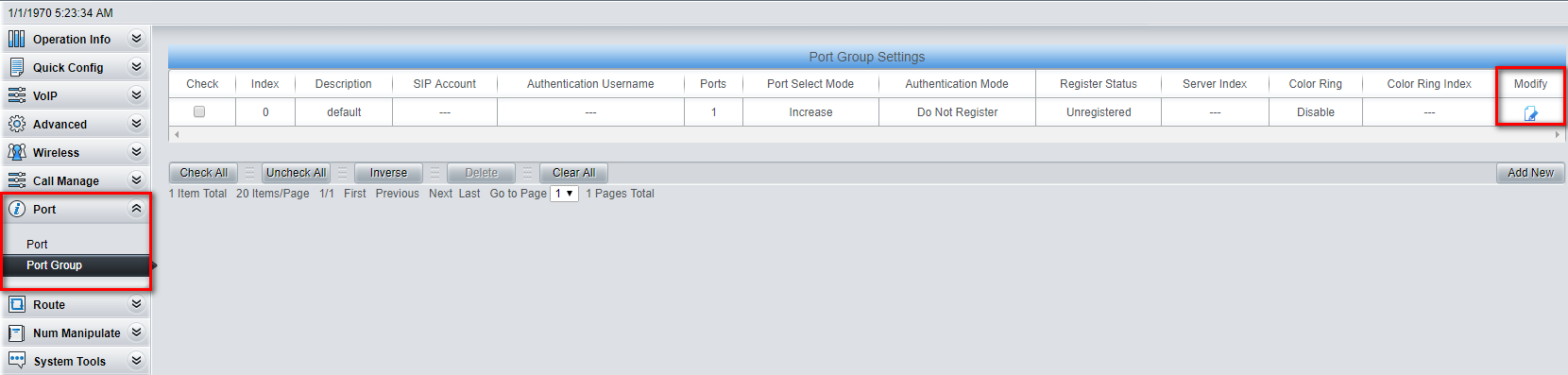
Task: Tick the checkbox for index 0 row
Action: click(199, 111)
